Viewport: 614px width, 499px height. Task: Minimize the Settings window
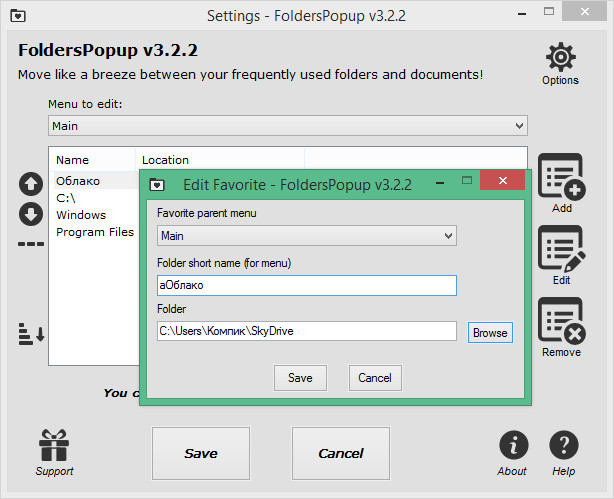click(x=522, y=14)
